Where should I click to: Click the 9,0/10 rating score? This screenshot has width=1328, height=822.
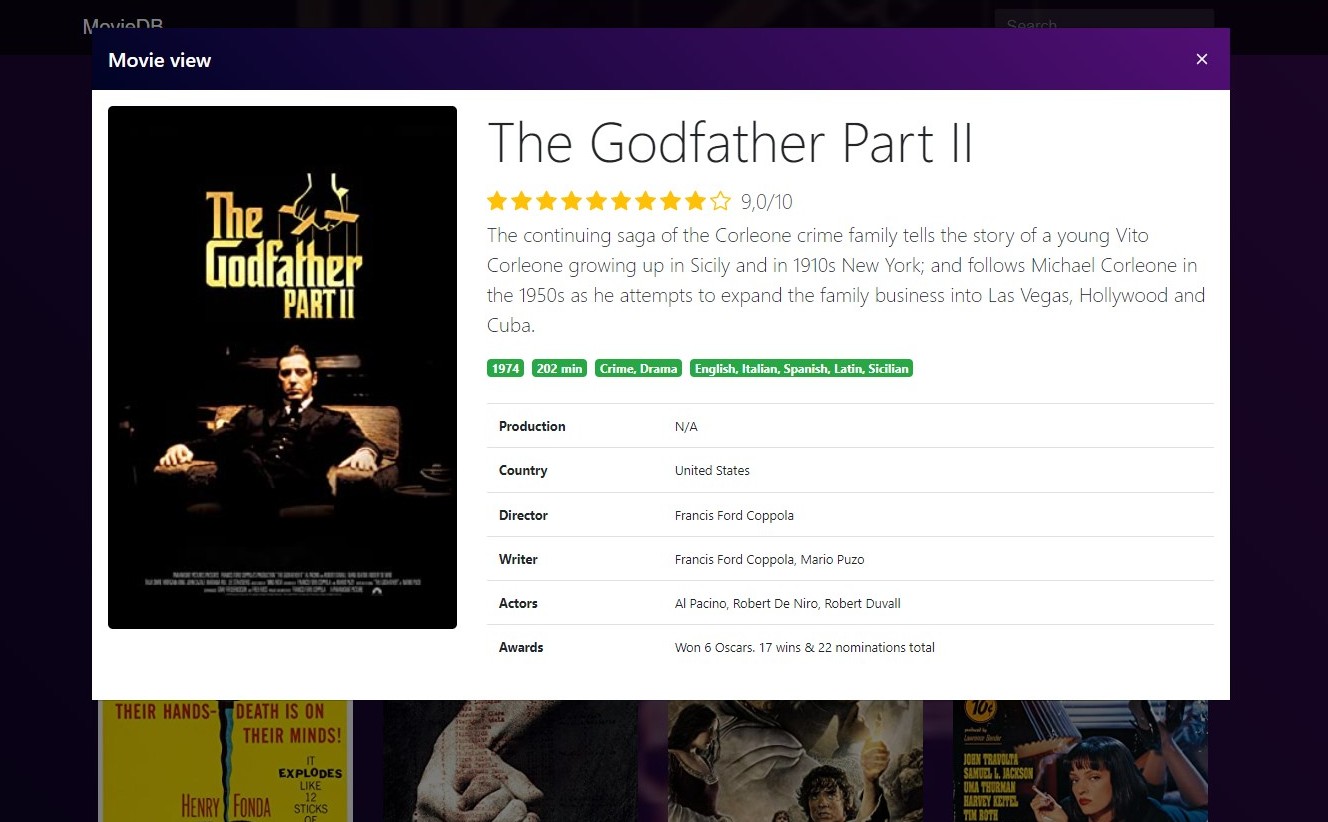pyautogui.click(x=767, y=202)
